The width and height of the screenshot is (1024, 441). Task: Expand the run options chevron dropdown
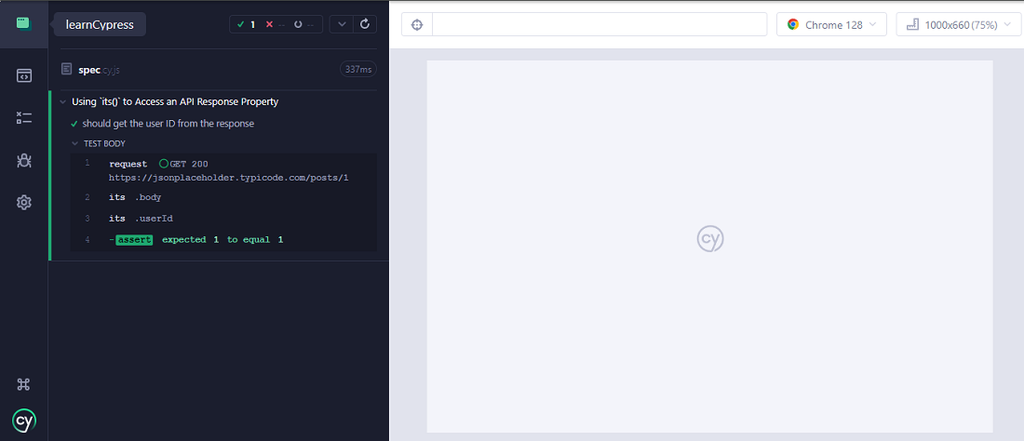point(341,24)
